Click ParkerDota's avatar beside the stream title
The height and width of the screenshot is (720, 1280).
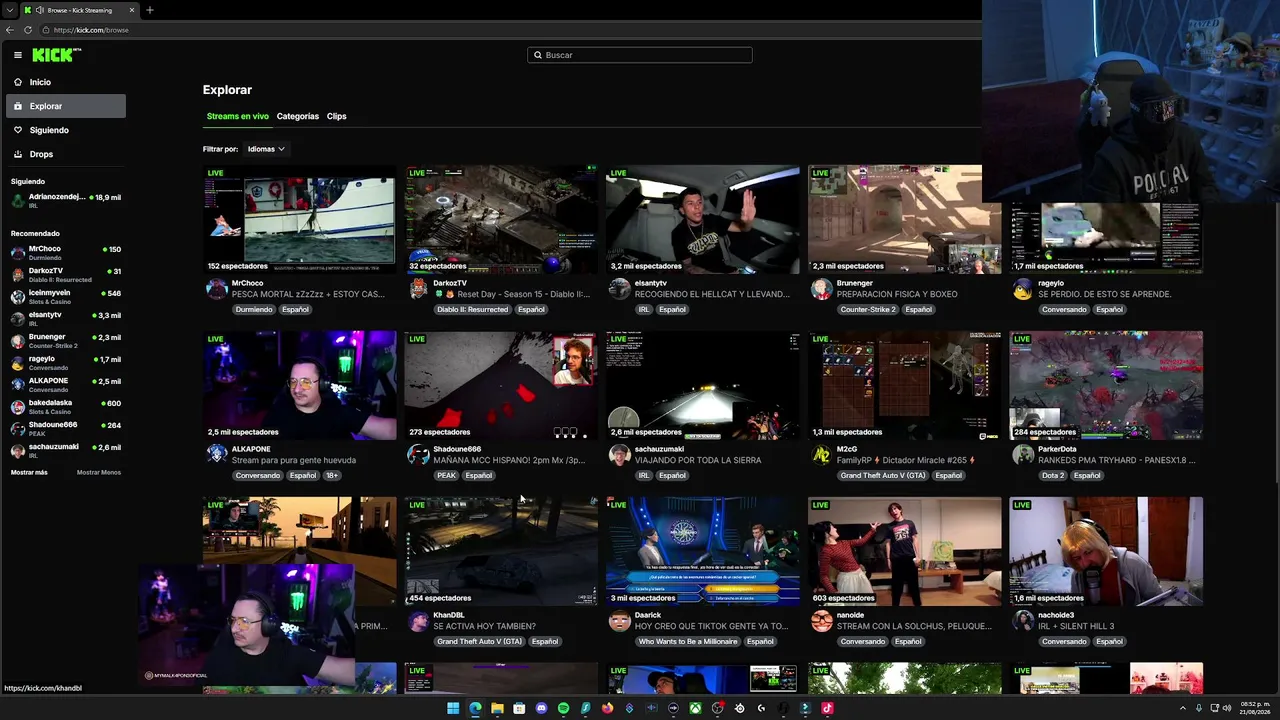[x=1023, y=455]
